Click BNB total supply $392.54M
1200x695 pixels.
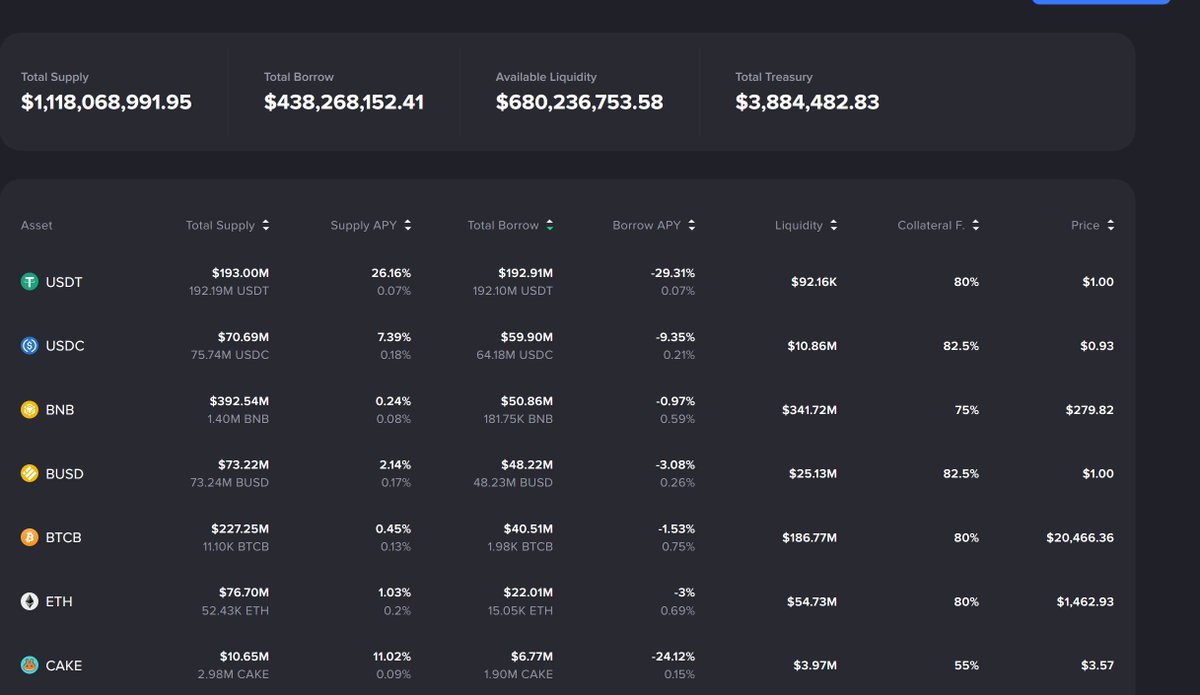point(239,401)
